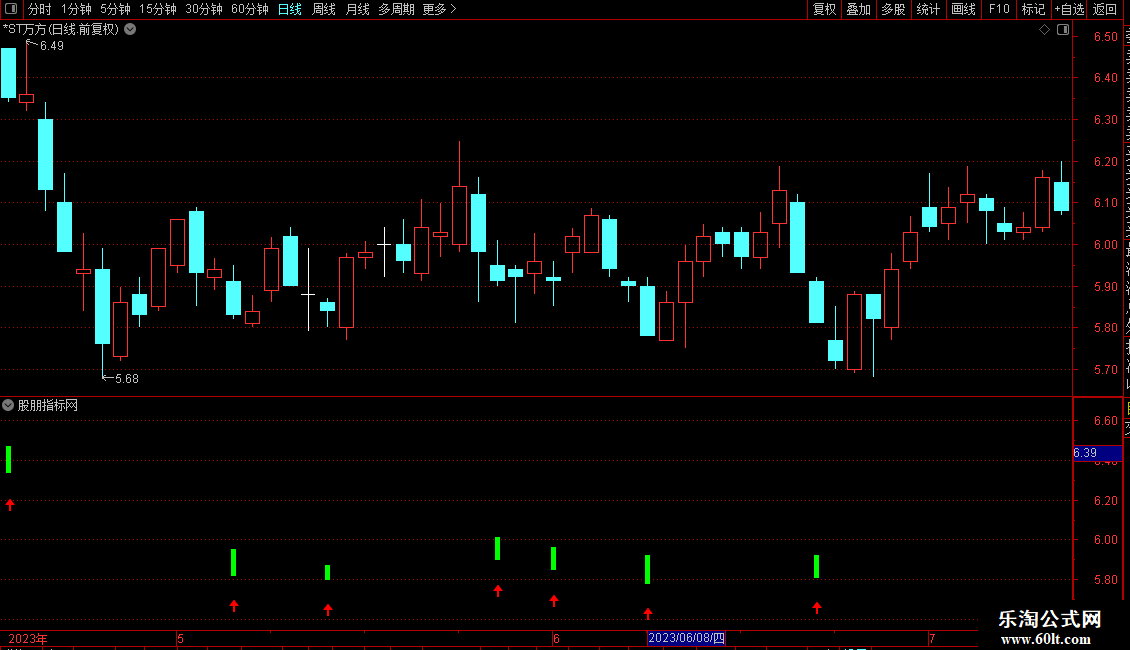Select the 1分钟 period
Image resolution: width=1130 pixels, height=650 pixels.
[x=76, y=9]
